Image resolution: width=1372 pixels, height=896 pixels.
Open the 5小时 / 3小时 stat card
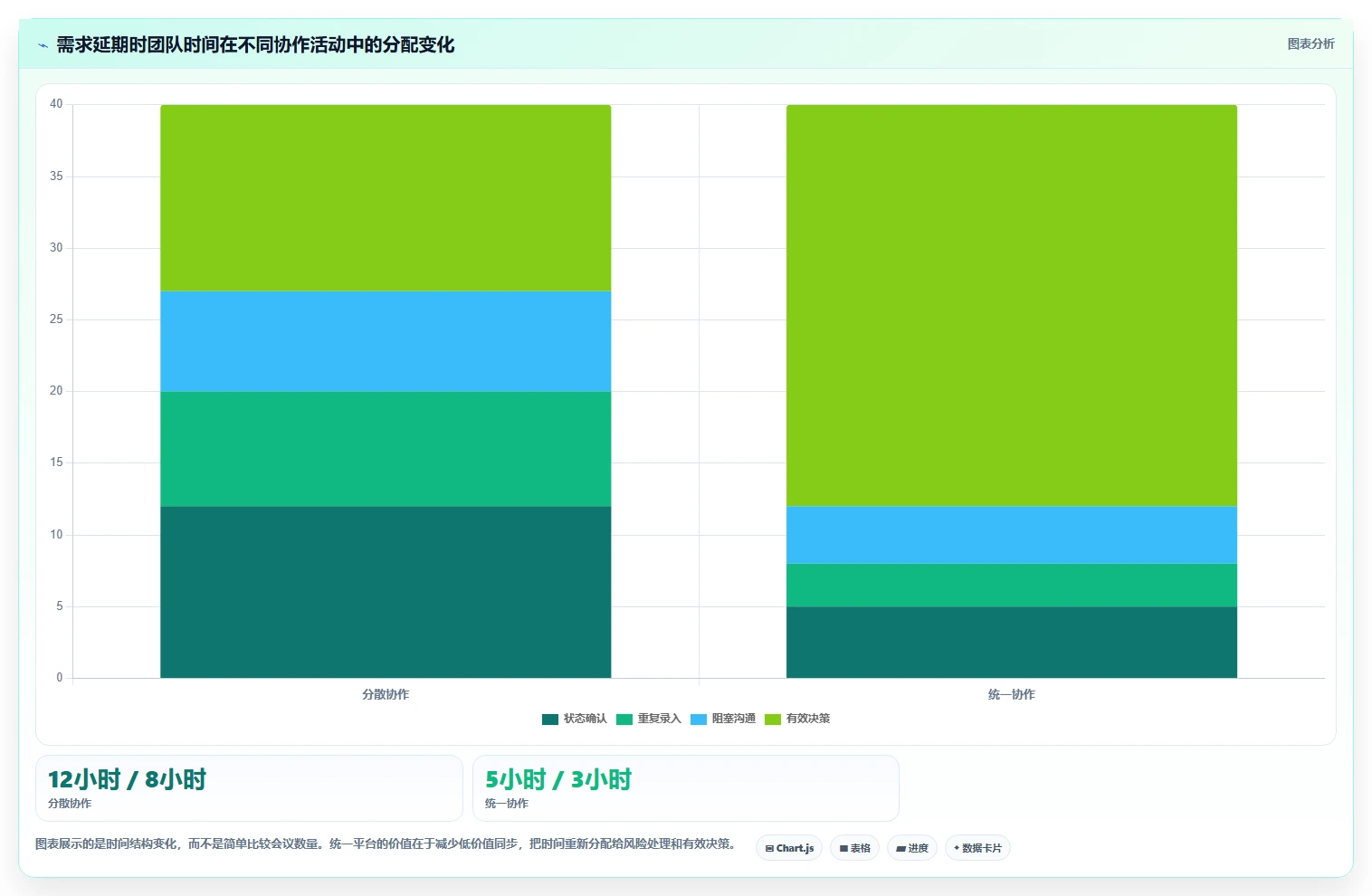(686, 788)
